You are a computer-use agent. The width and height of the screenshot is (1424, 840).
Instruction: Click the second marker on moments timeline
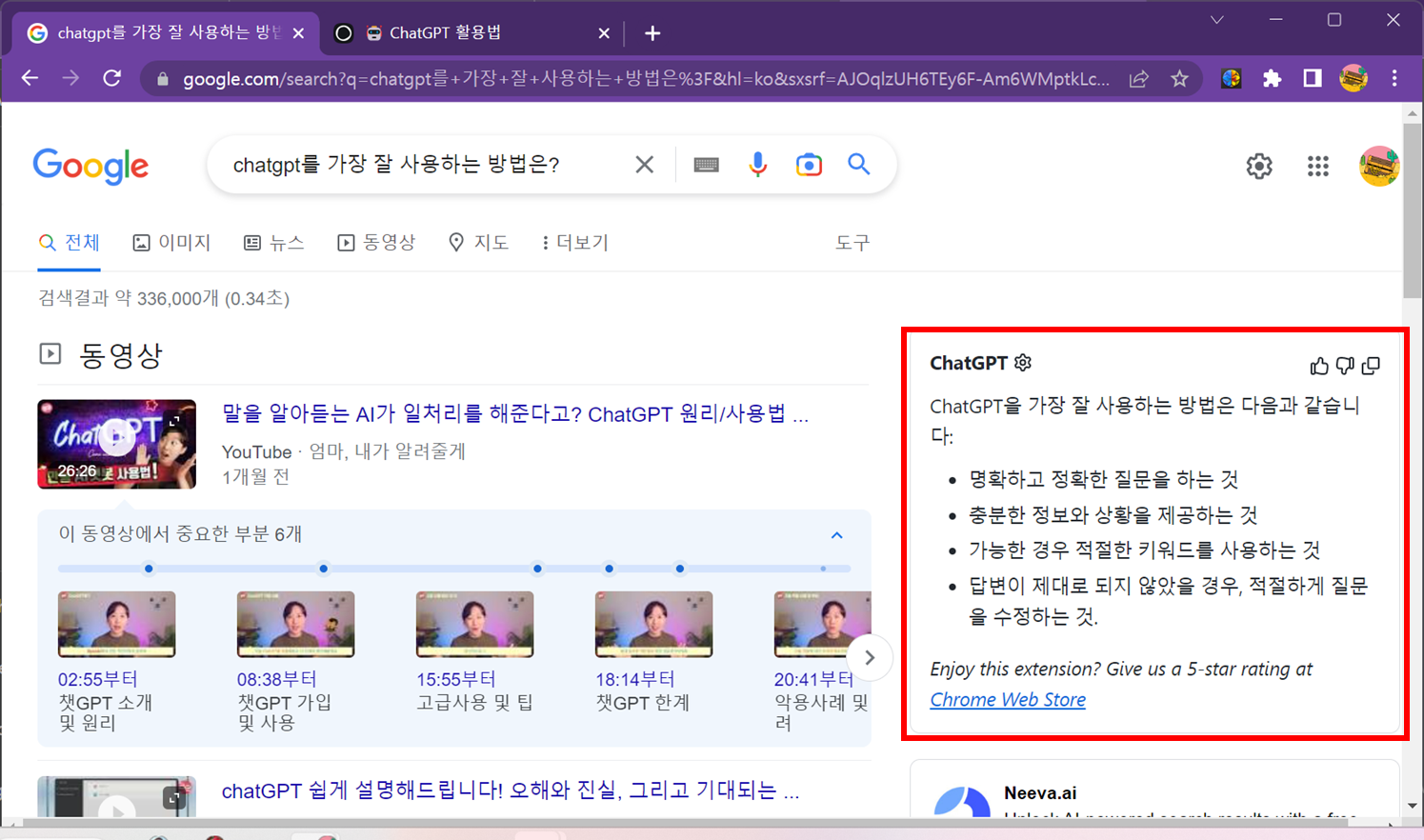(x=324, y=569)
